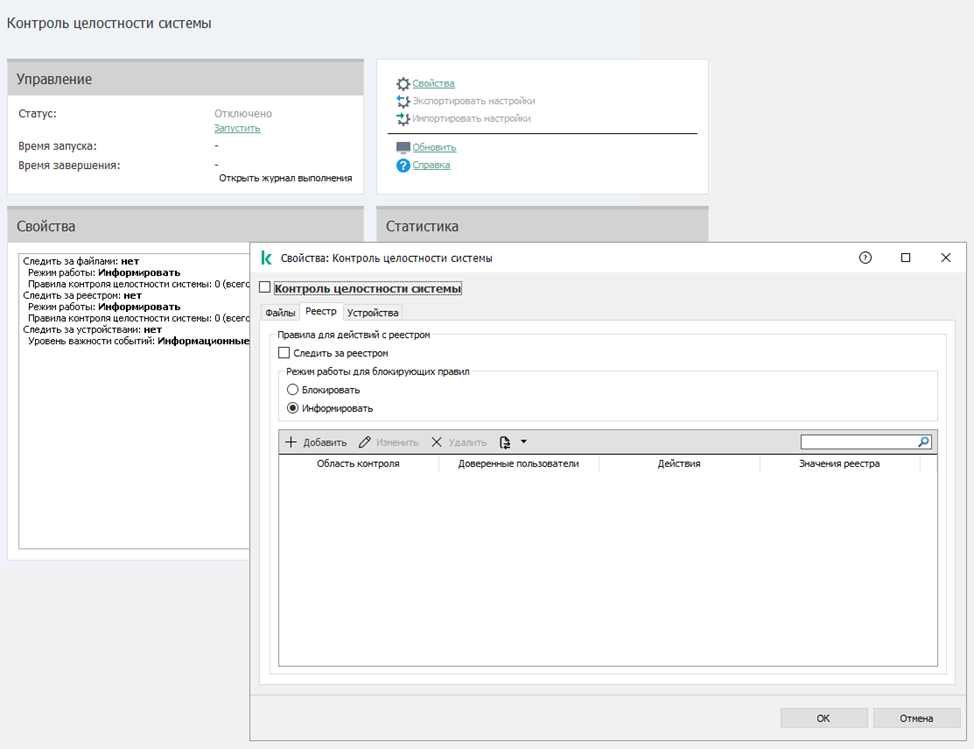Switch to the Устройства tab
Screen dimensions: 974x749
point(372,313)
